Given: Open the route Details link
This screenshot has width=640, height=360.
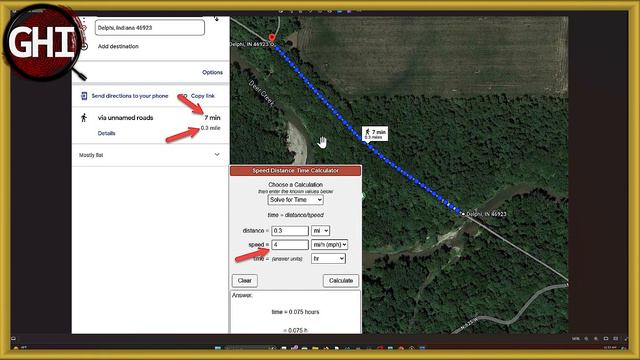Looking at the screenshot, I should [x=107, y=133].
